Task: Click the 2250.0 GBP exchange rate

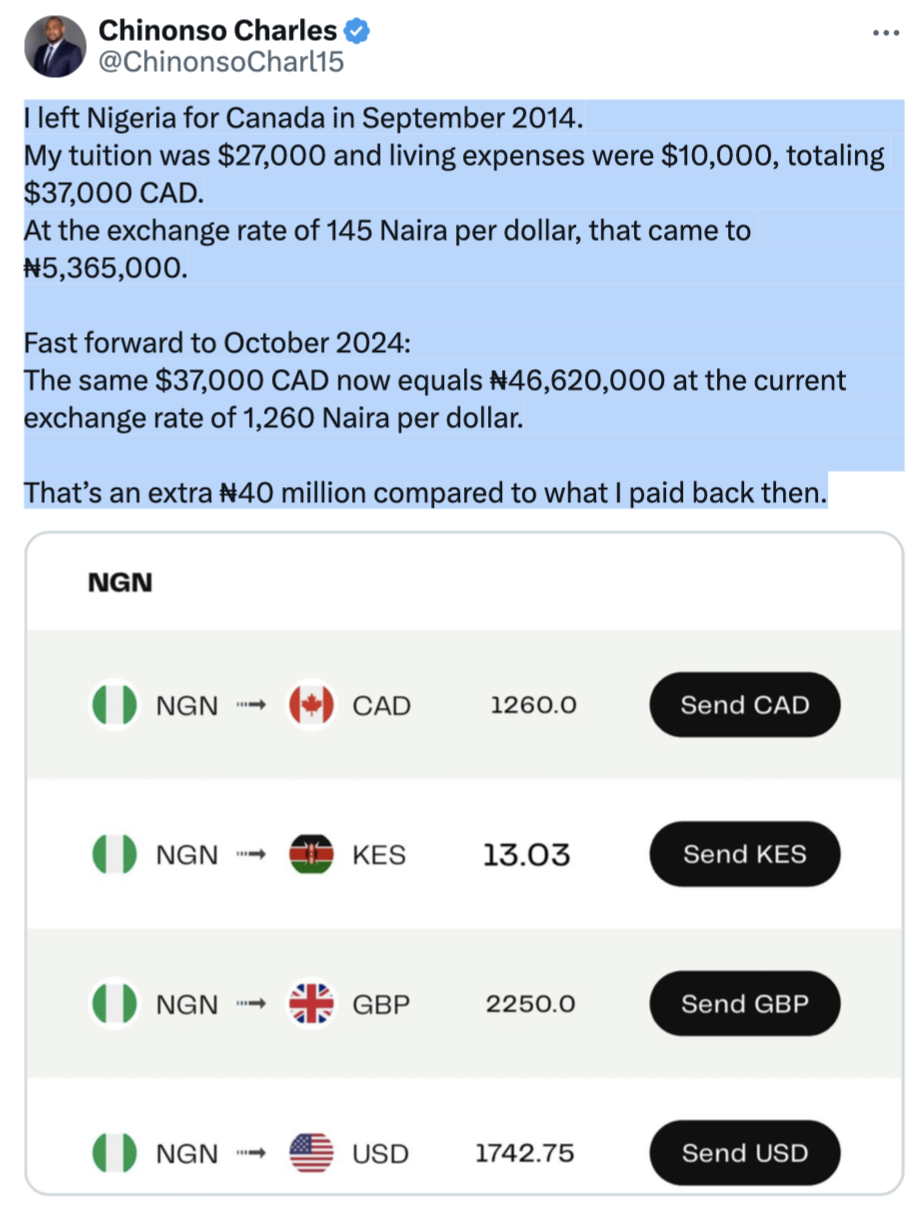Action: point(530,1004)
